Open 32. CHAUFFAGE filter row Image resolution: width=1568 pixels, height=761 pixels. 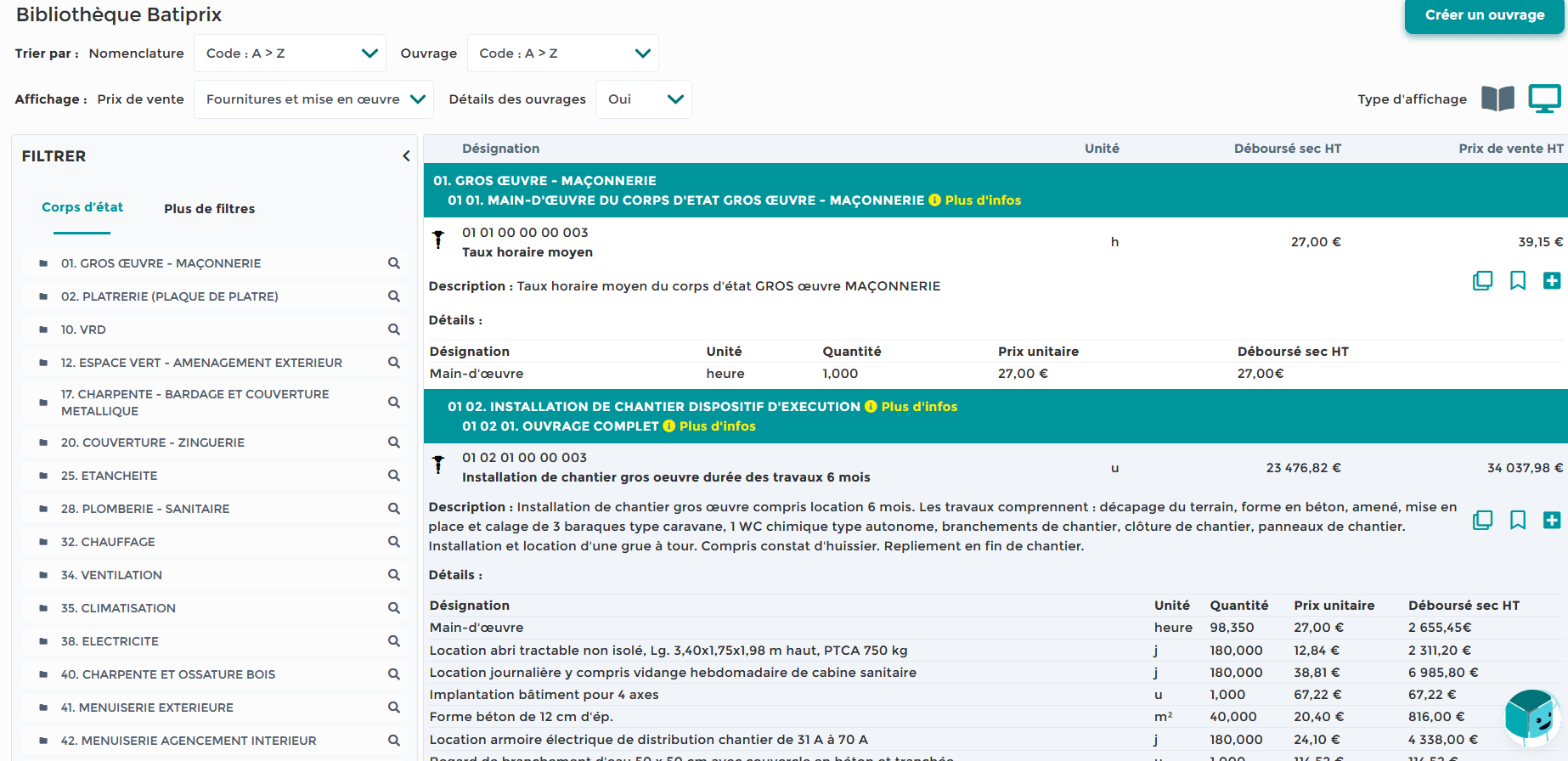pos(215,542)
